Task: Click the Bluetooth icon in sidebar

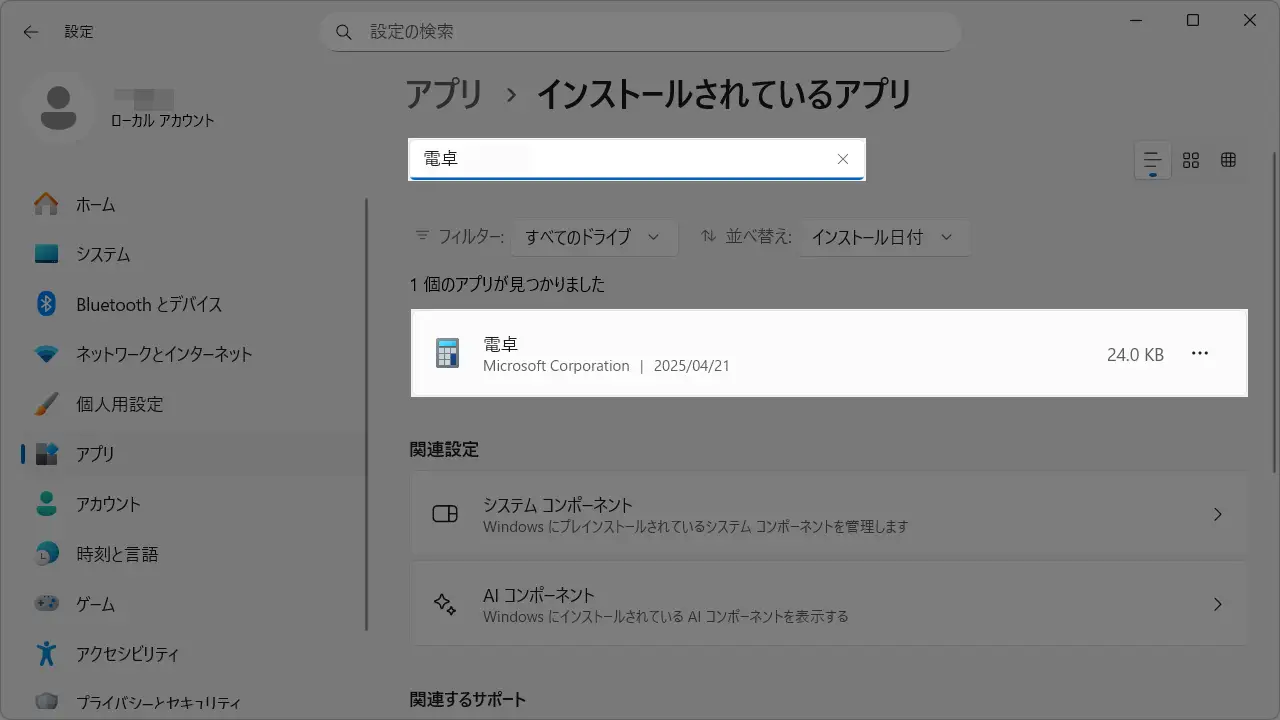Action: 46,304
